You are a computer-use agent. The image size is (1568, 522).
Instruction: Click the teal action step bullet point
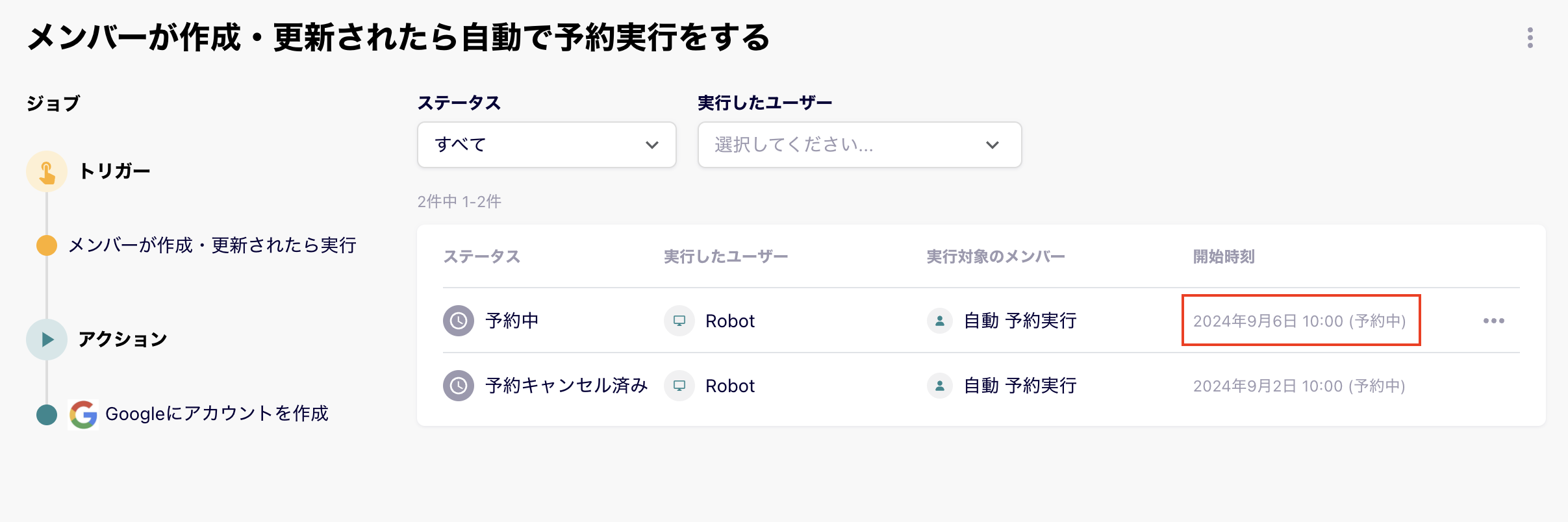click(x=46, y=414)
